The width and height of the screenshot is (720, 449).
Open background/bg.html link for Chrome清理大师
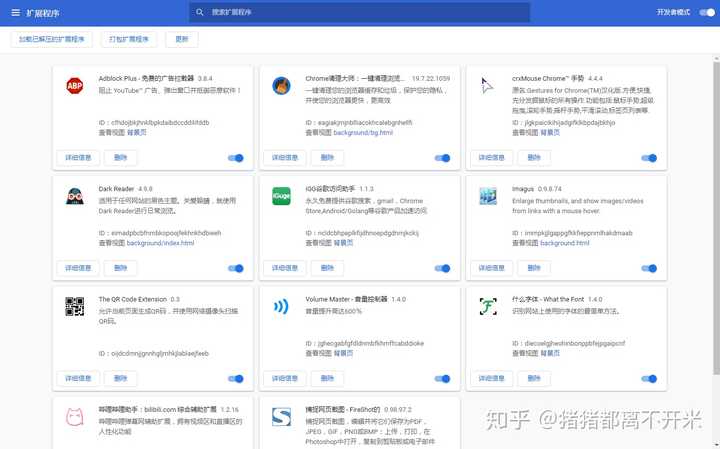click(x=363, y=133)
